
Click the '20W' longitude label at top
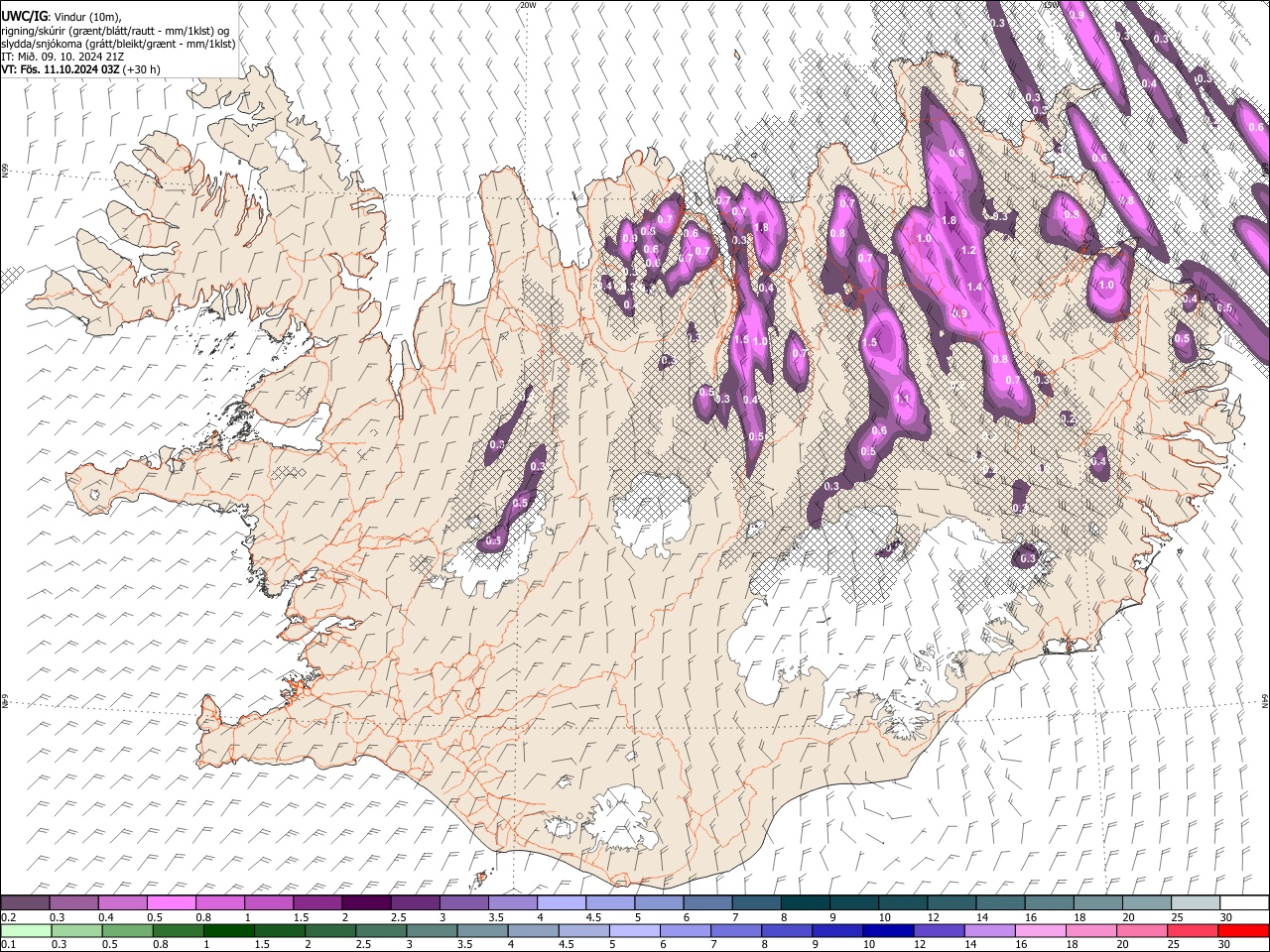[x=528, y=5]
